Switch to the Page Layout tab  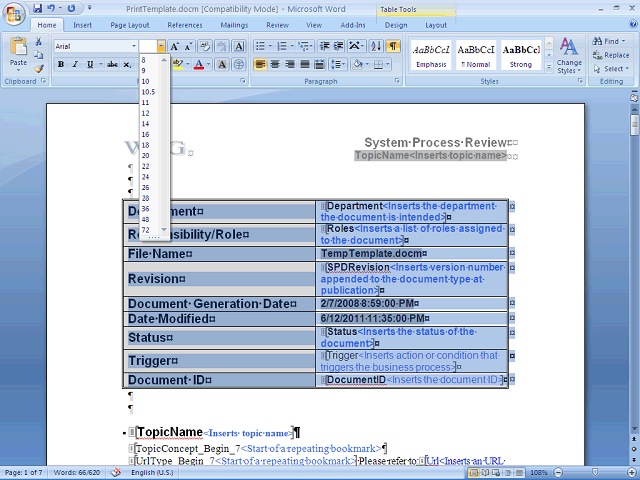coord(130,25)
